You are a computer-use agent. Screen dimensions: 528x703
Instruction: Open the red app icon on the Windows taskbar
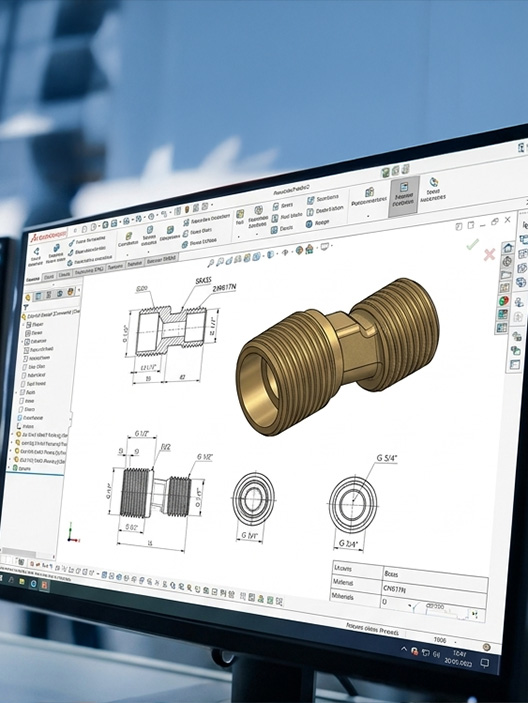pos(44,585)
